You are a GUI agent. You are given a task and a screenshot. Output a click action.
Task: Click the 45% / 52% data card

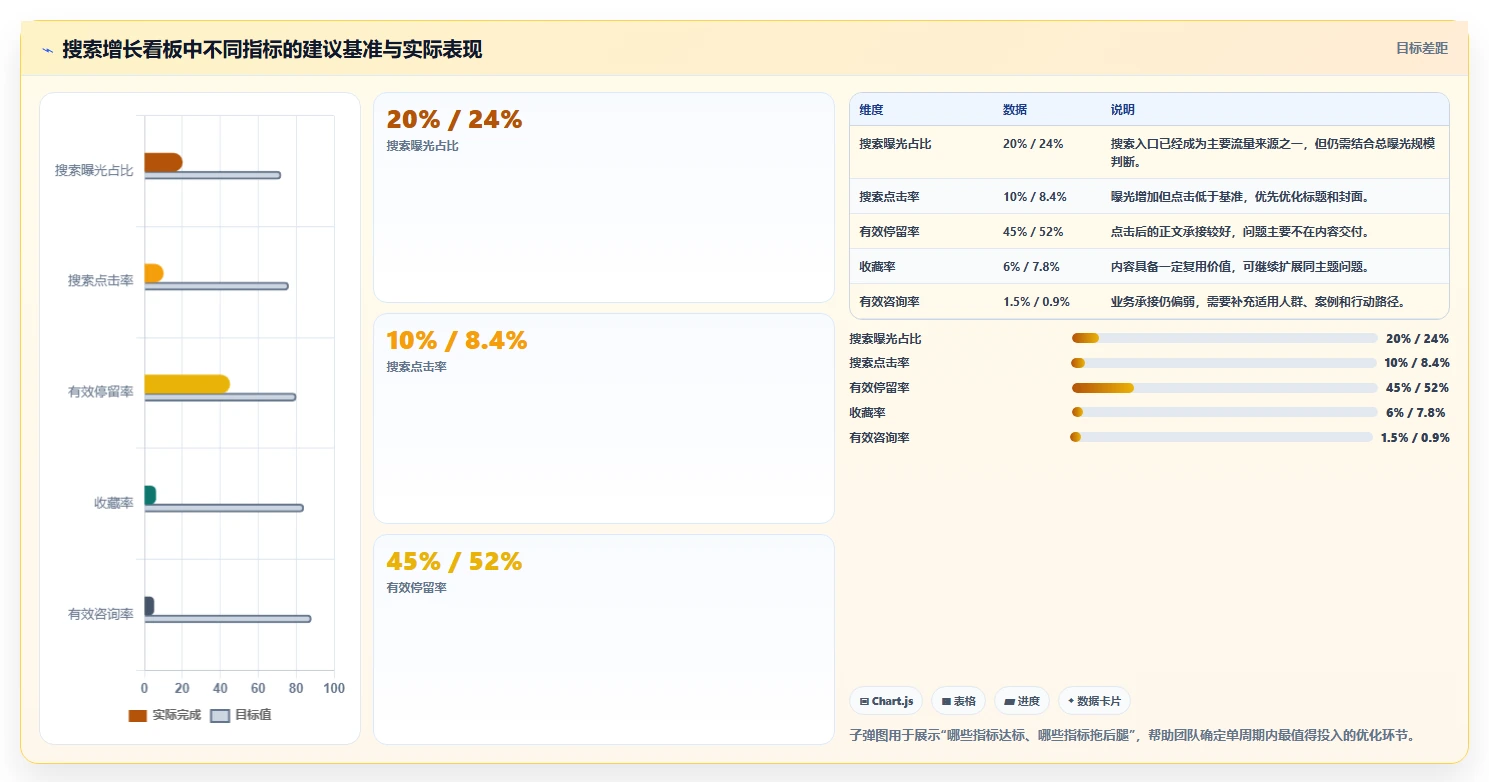tap(603, 639)
